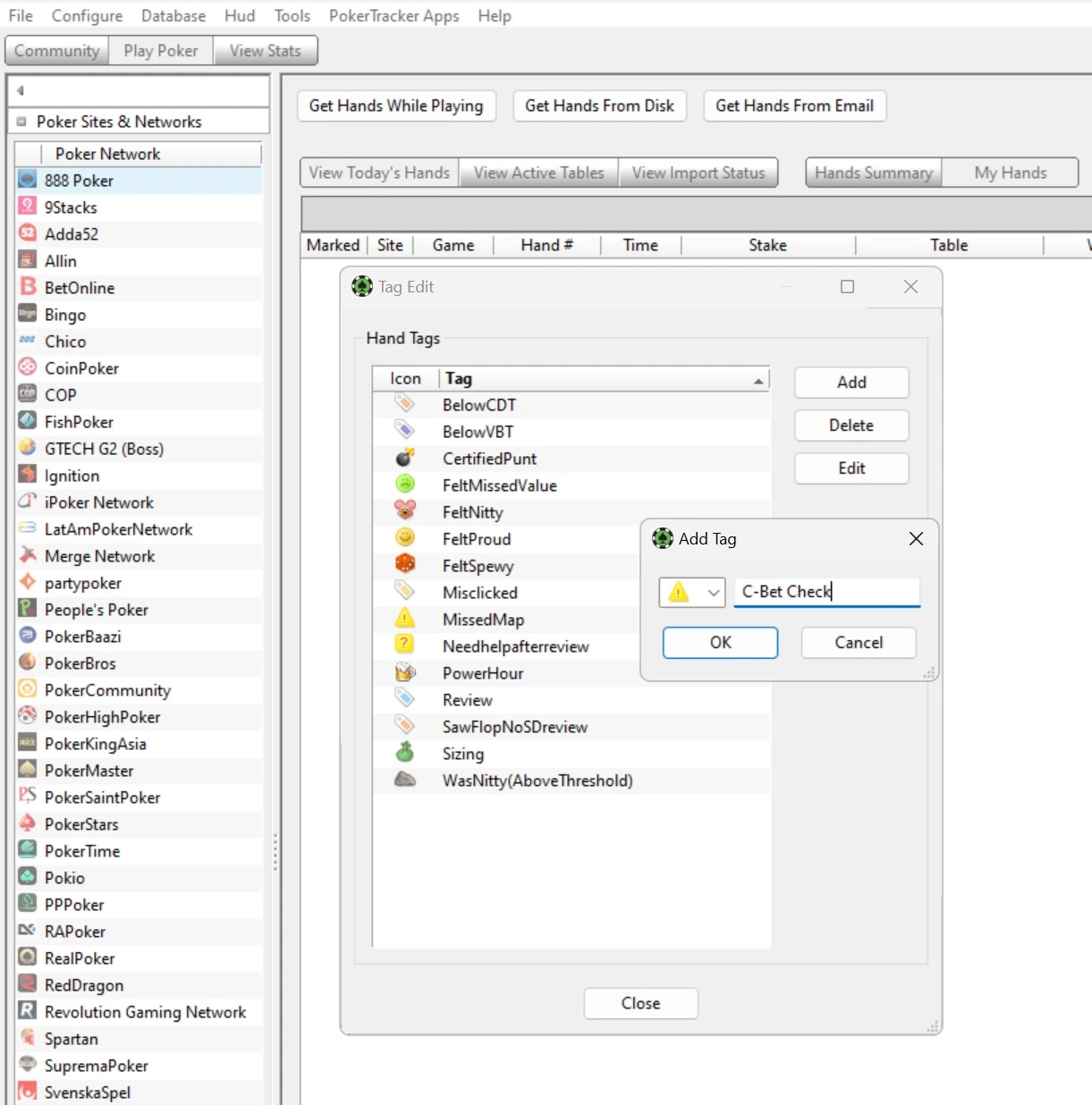Select the SawFlopNoSDreview tag row

(571, 727)
